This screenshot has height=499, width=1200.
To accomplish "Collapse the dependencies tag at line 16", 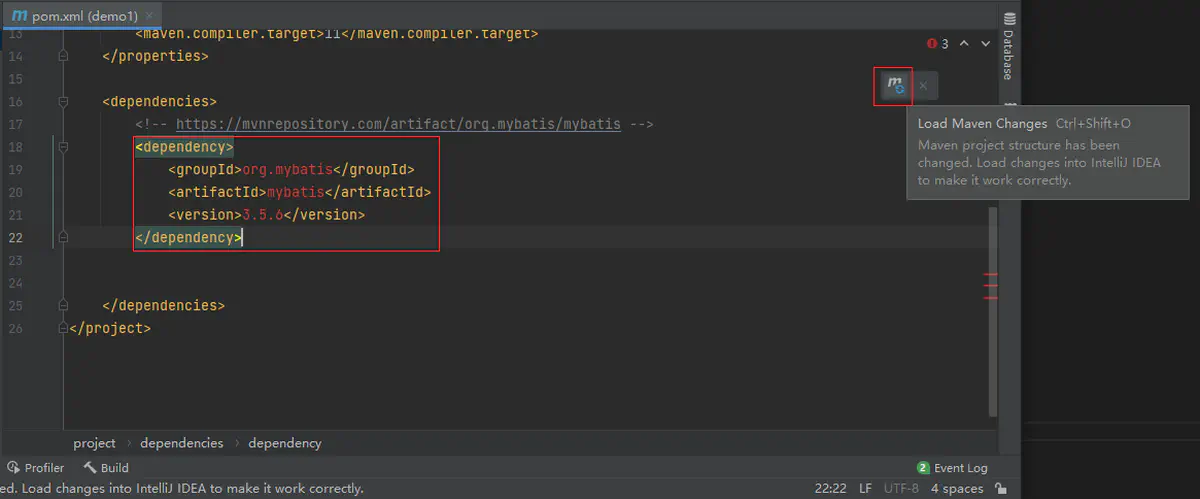I will pyautogui.click(x=63, y=102).
